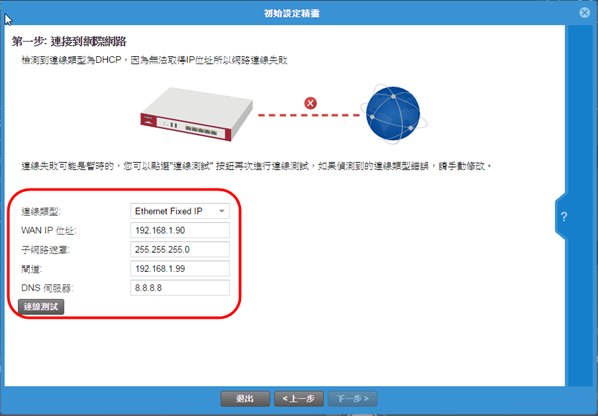Click the red connection failed X icon

click(x=310, y=103)
